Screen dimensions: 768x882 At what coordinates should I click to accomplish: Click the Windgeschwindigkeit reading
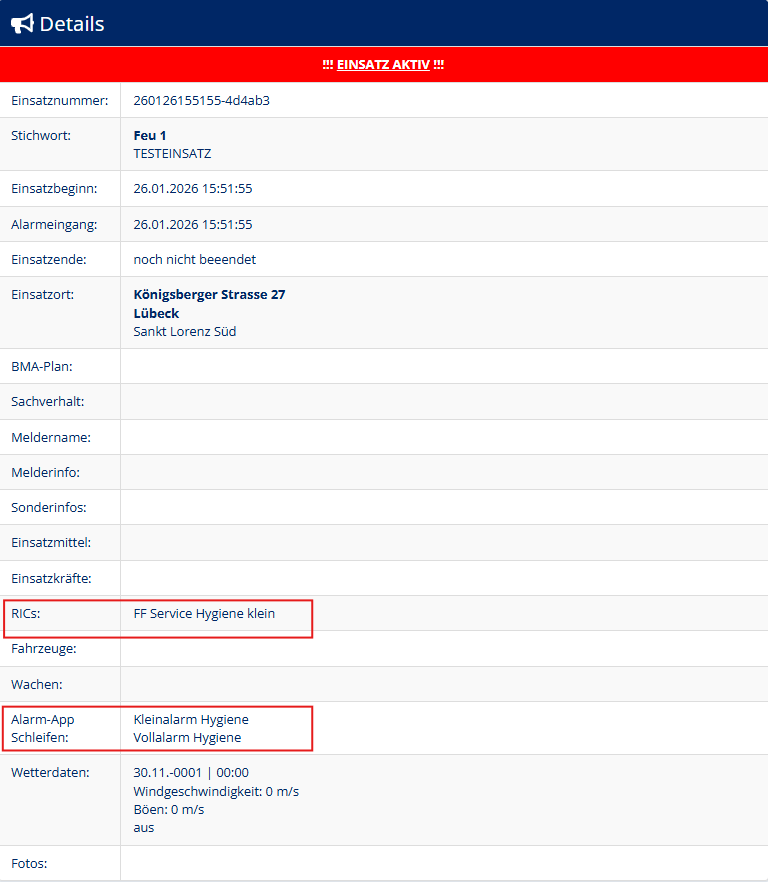coord(216,791)
